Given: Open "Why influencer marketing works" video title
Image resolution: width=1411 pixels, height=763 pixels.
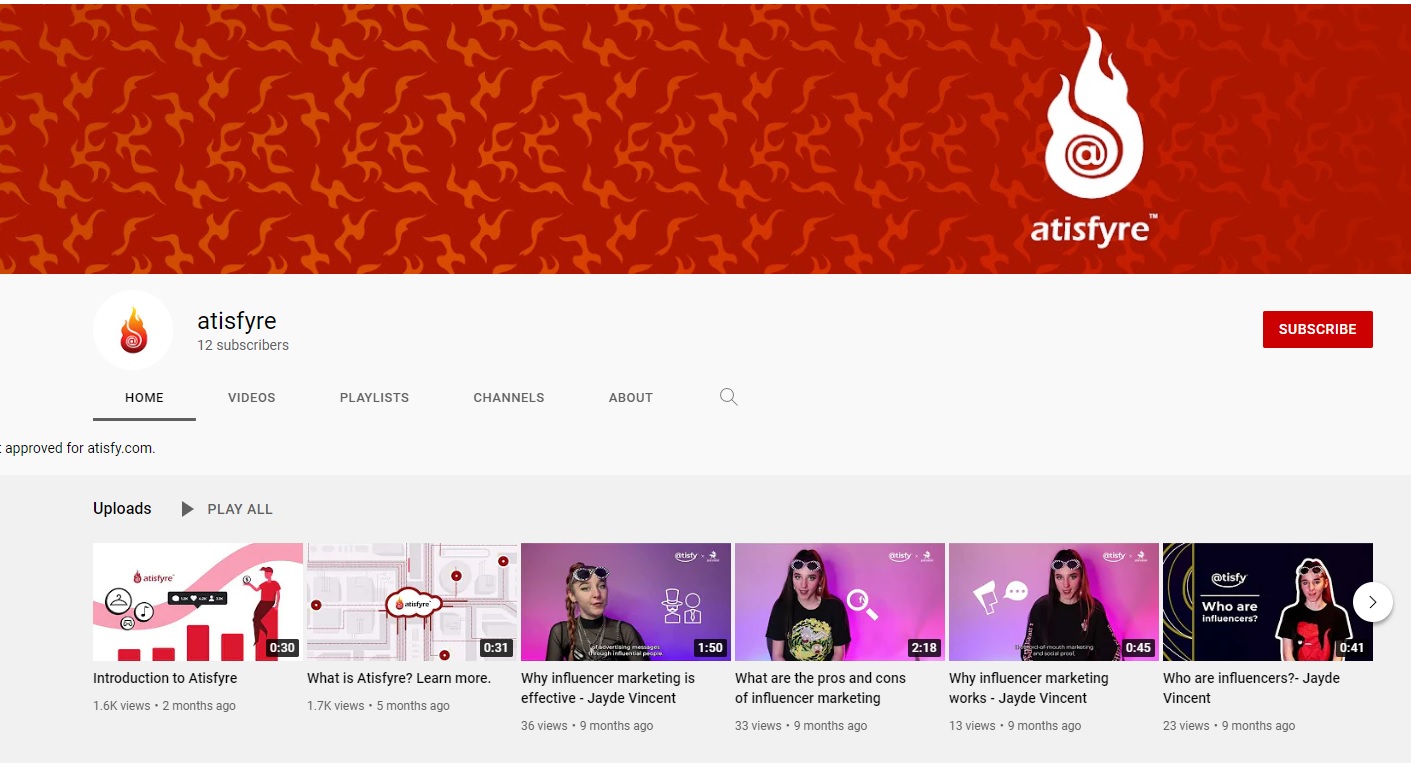Looking at the screenshot, I should pos(1029,688).
